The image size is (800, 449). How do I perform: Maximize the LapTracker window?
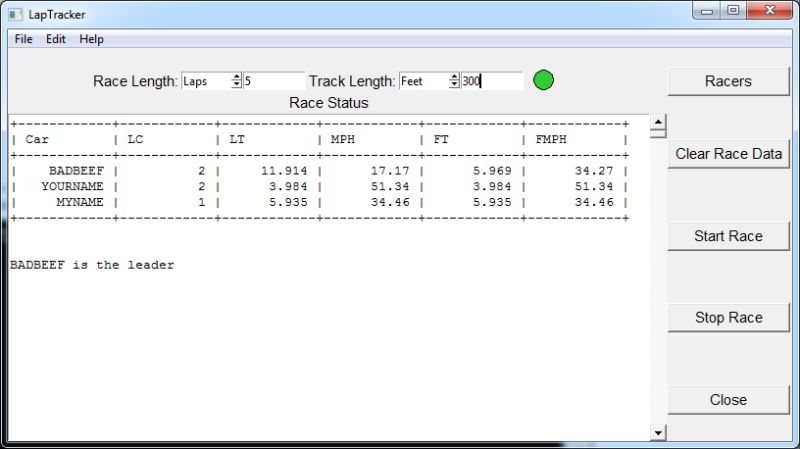click(733, 11)
